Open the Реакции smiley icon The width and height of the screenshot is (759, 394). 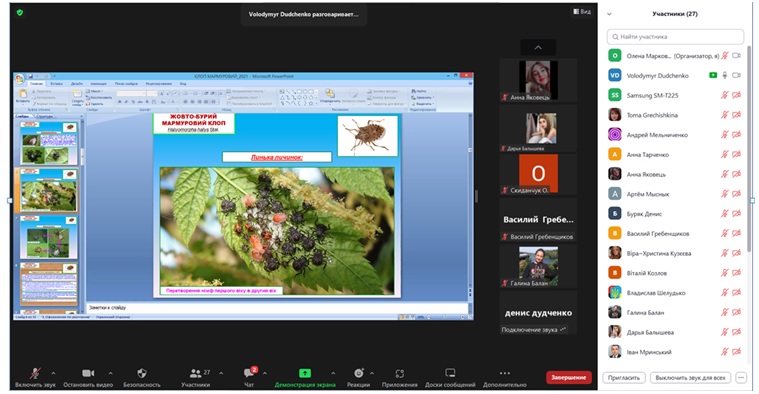359,373
